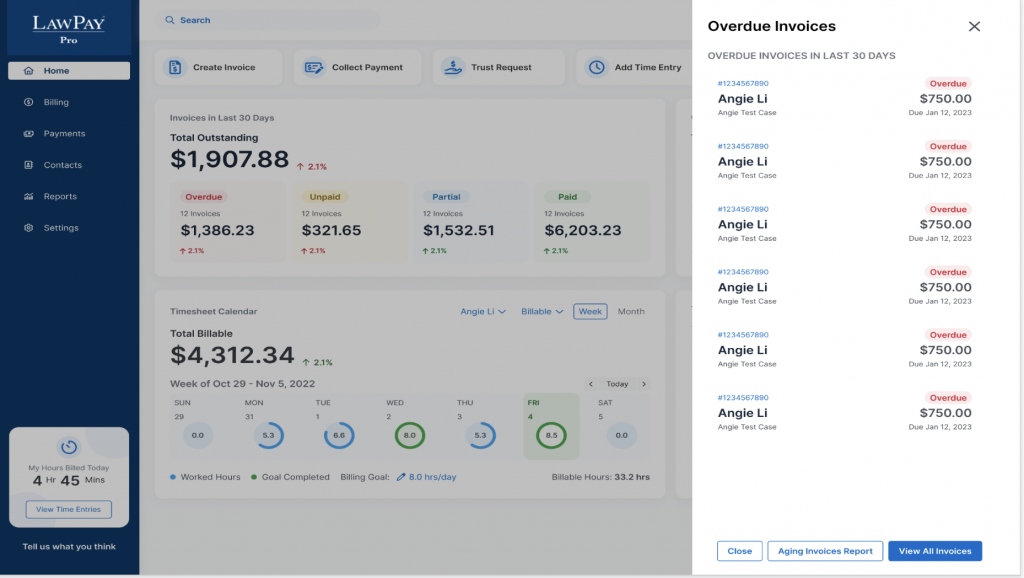Open first overdue invoice number link
1024x578 pixels.
[743, 83]
